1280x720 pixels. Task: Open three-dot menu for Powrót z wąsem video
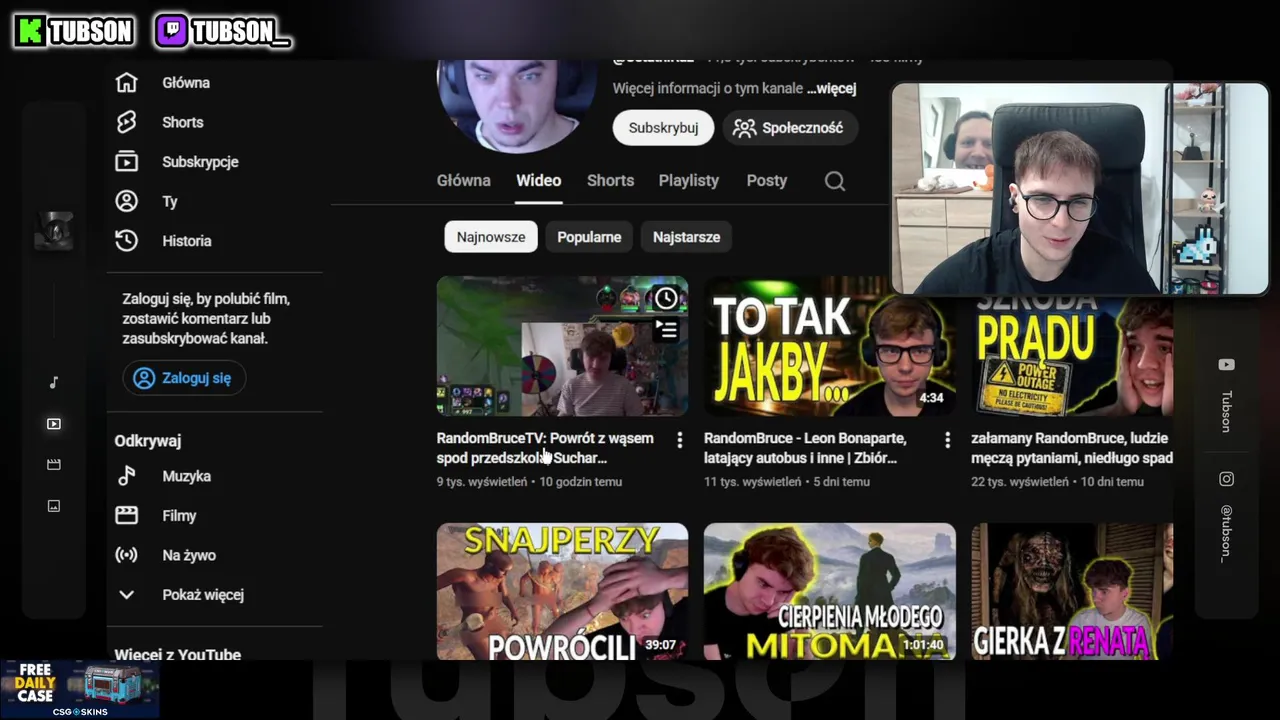click(x=680, y=440)
